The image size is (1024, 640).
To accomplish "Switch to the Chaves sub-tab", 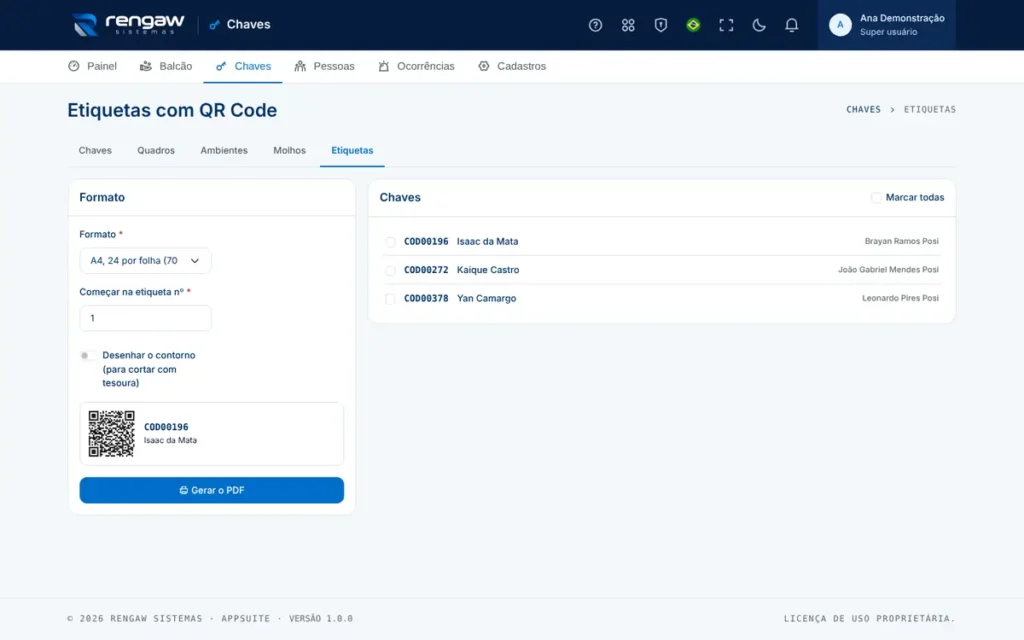I will point(95,150).
